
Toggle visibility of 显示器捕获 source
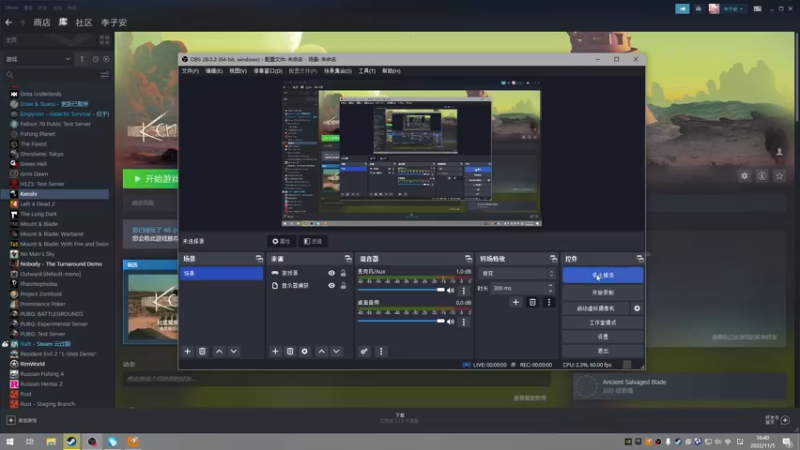pyautogui.click(x=332, y=286)
